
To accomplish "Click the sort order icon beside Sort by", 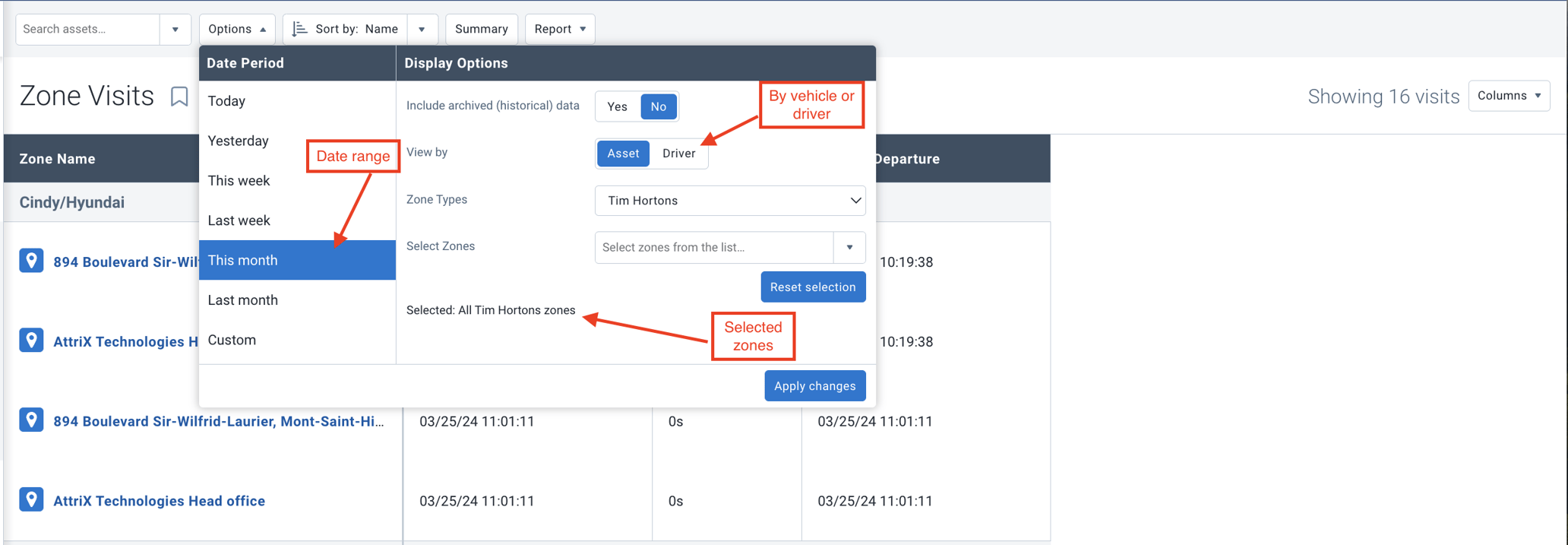I will coord(299,29).
